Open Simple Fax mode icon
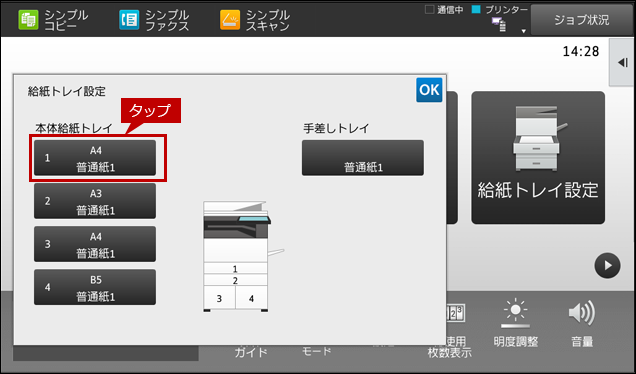The image size is (636, 374). pyautogui.click(x=129, y=20)
